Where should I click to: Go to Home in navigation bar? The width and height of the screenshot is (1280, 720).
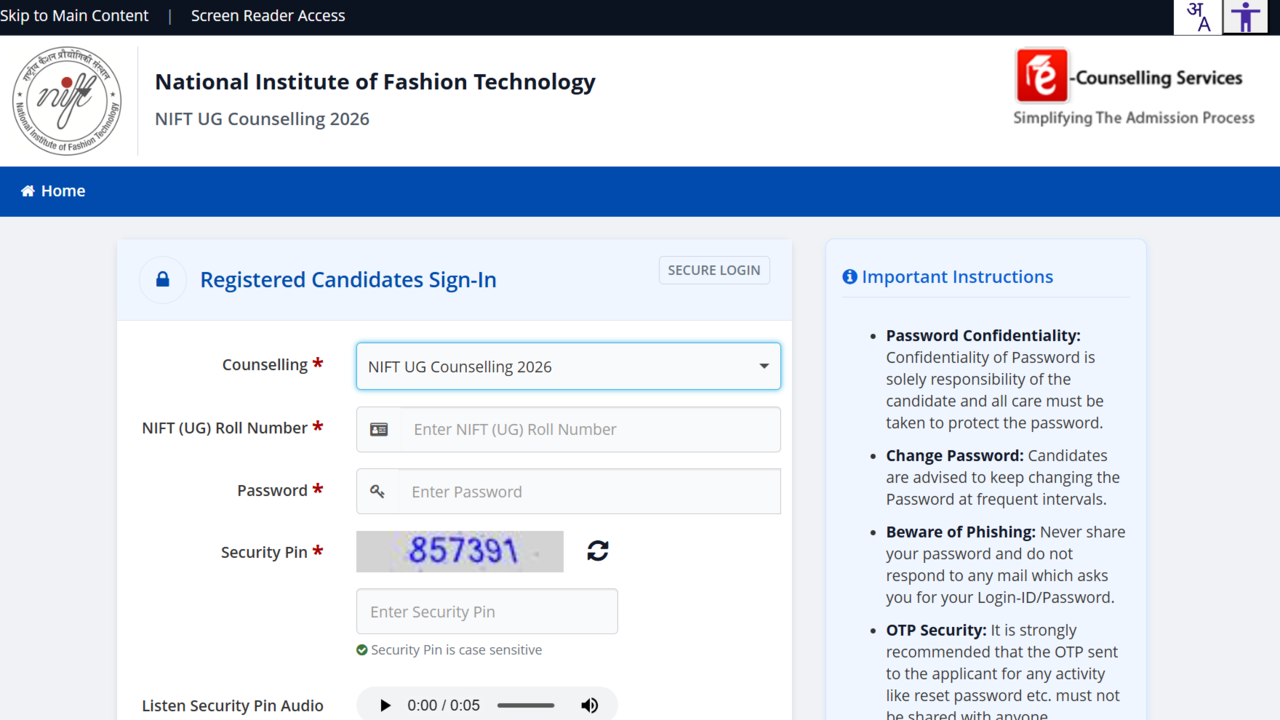pyautogui.click(x=53, y=191)
